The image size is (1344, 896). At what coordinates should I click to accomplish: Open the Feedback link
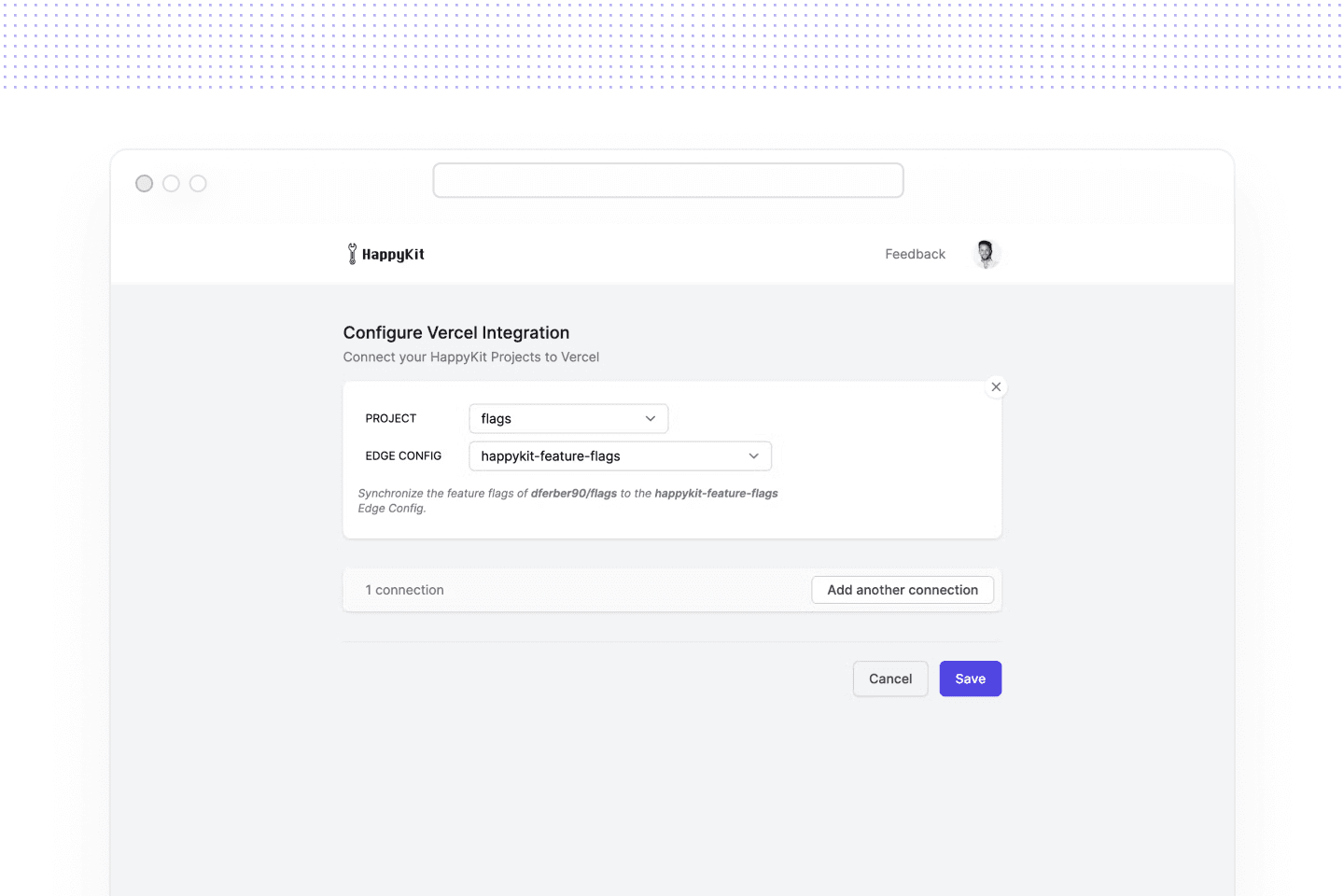[915, 254]
